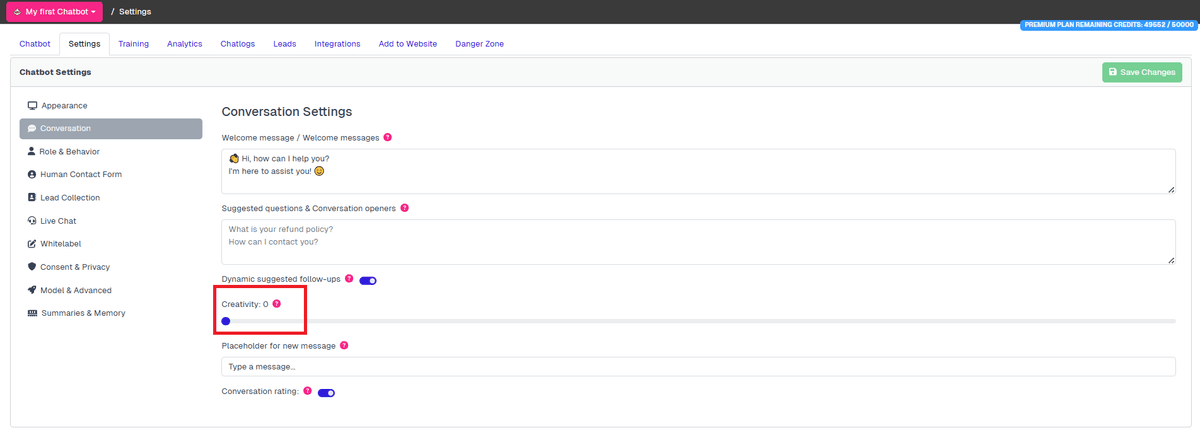Viewport: 1200px width, 433px height.
Task: Click help icon next to Welcome message
Action: click(x=387, y=137)
